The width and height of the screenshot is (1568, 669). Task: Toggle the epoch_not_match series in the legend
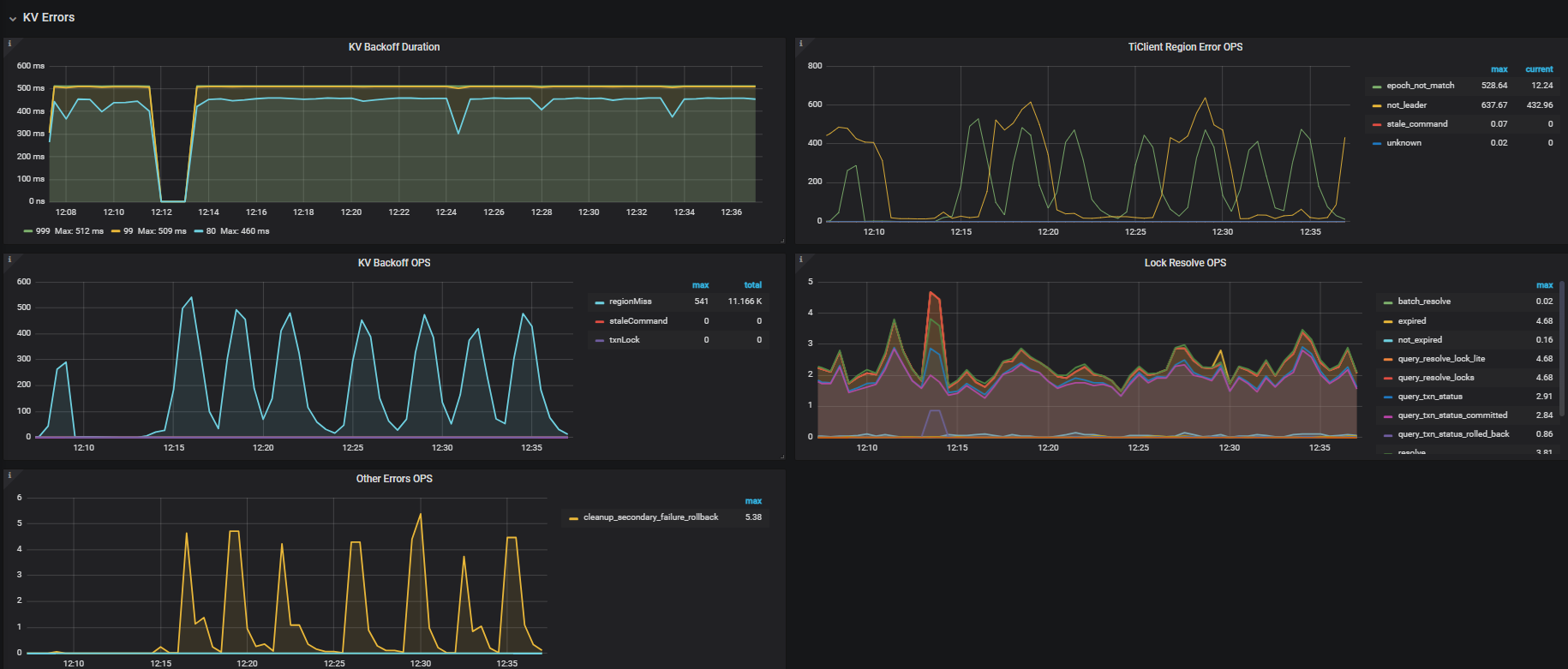click(x=1420, y=86)
